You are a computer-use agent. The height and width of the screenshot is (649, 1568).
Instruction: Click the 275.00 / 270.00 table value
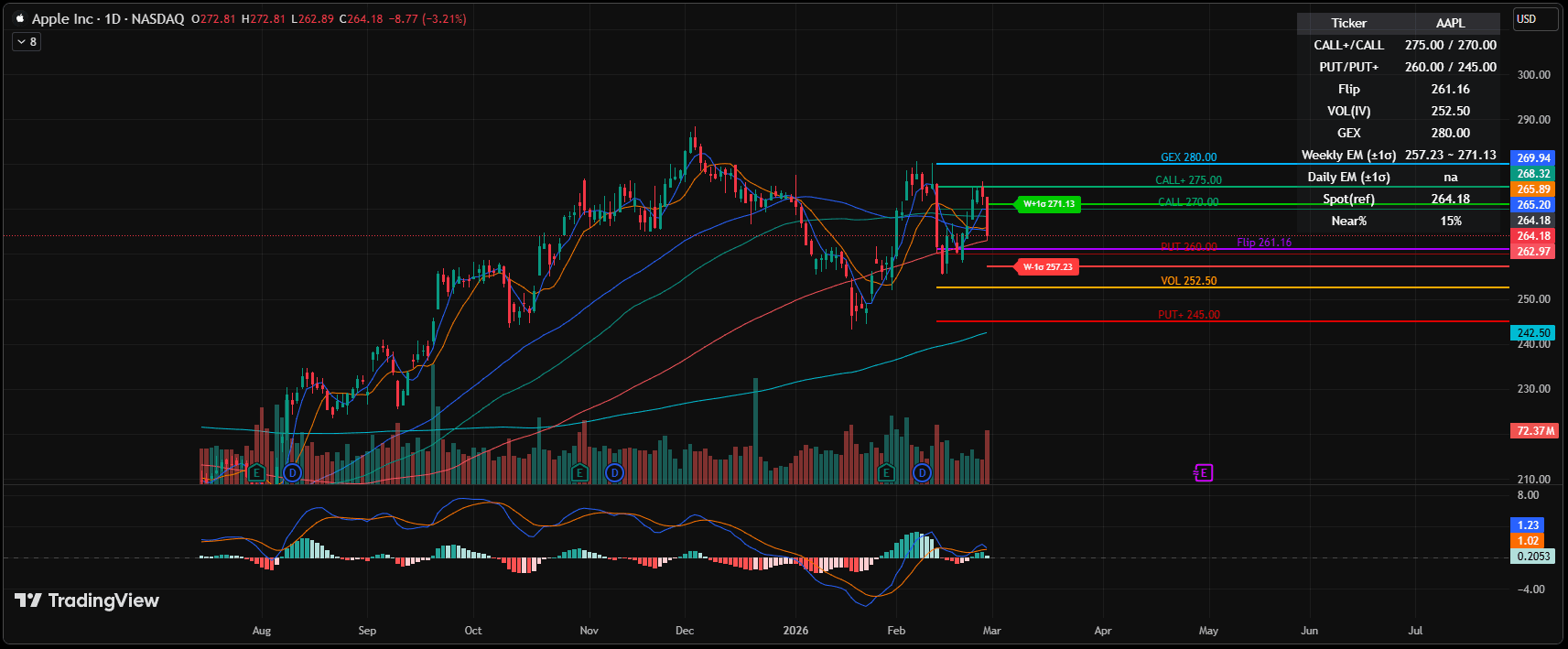click(1450, 45)
